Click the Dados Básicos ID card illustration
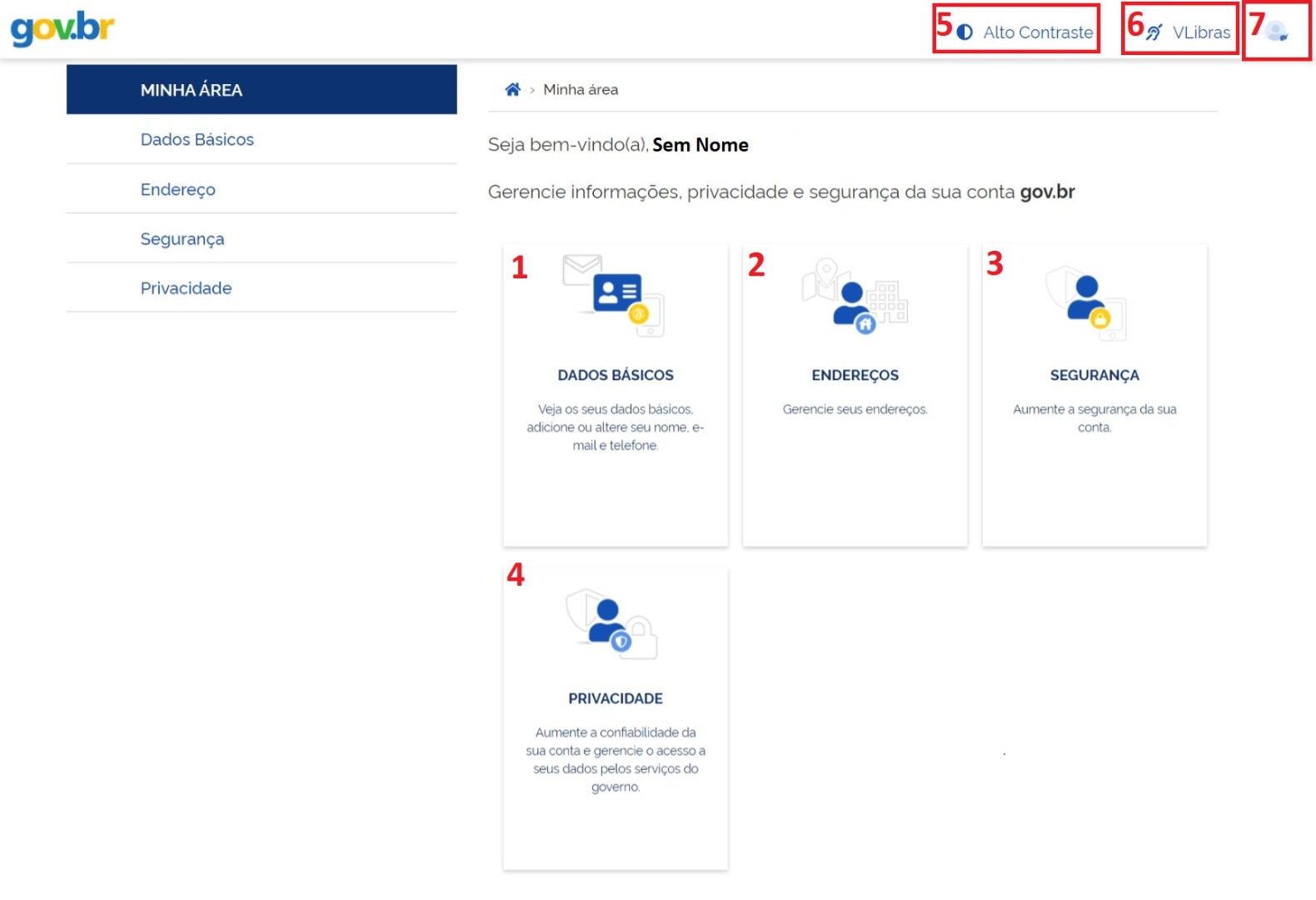 click(615, 296)
